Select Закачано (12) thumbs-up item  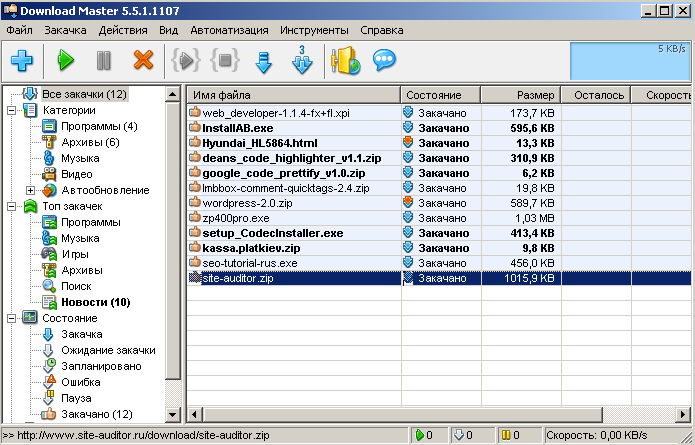[x=97, y=414]
